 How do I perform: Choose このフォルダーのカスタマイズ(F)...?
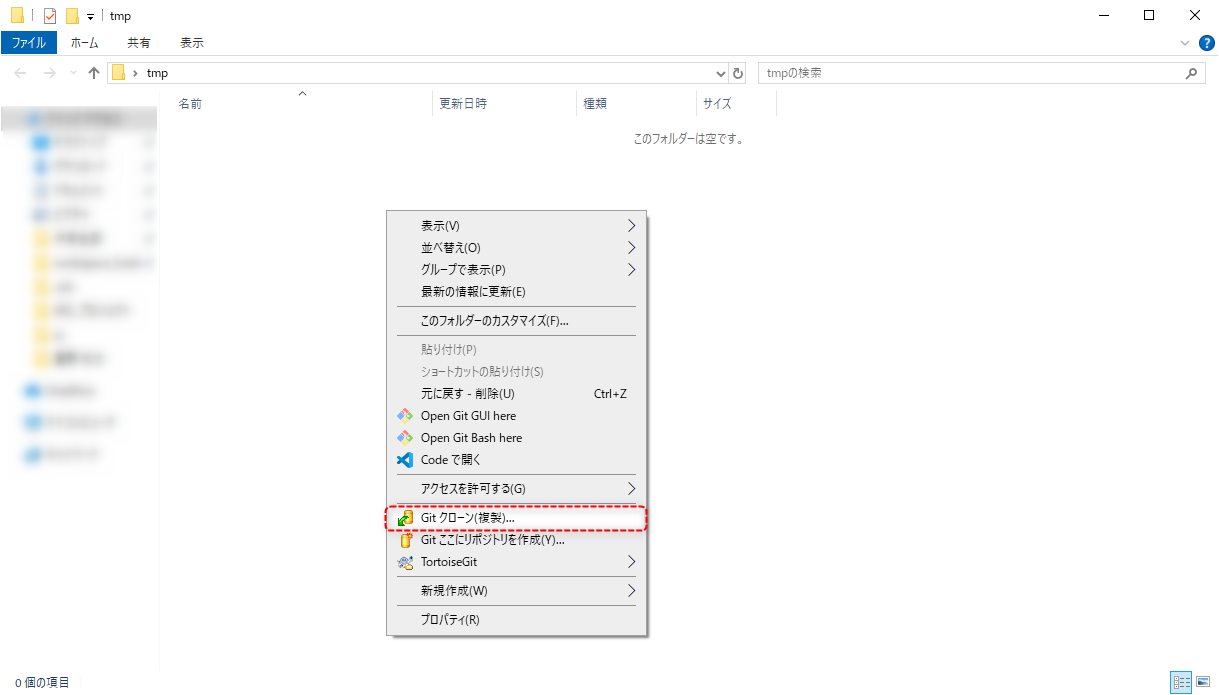517,321
